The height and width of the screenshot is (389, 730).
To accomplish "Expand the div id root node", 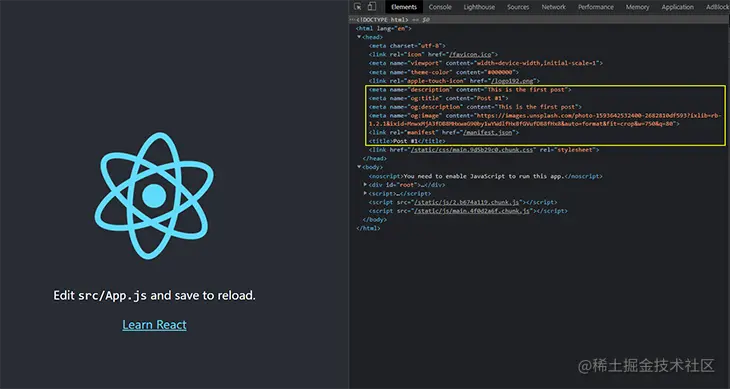I will click(x=365, y=184).
